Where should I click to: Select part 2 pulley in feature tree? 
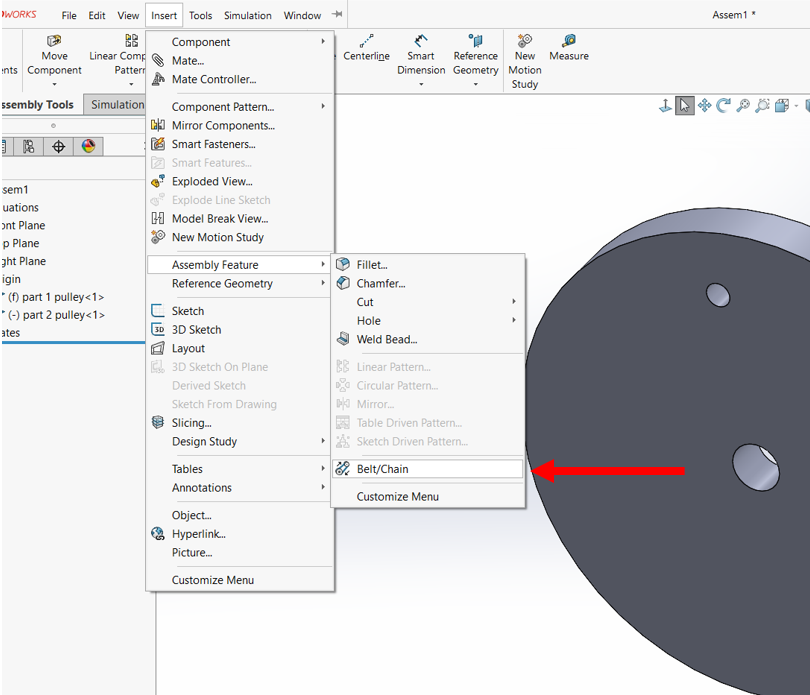[62, 315]
